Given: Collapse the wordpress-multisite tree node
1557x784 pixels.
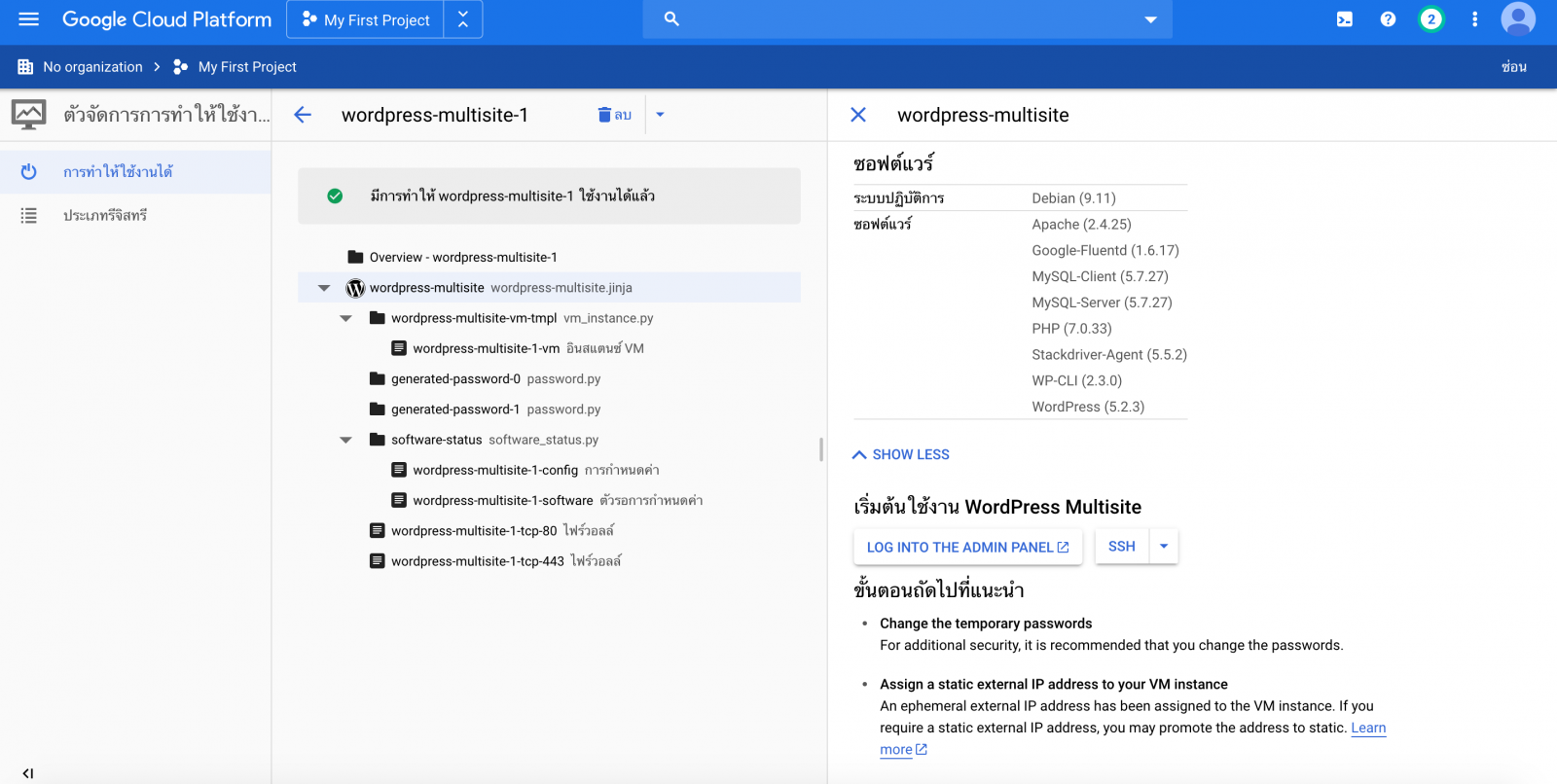Looking at the screenshot, I should [x=324, y=288].
